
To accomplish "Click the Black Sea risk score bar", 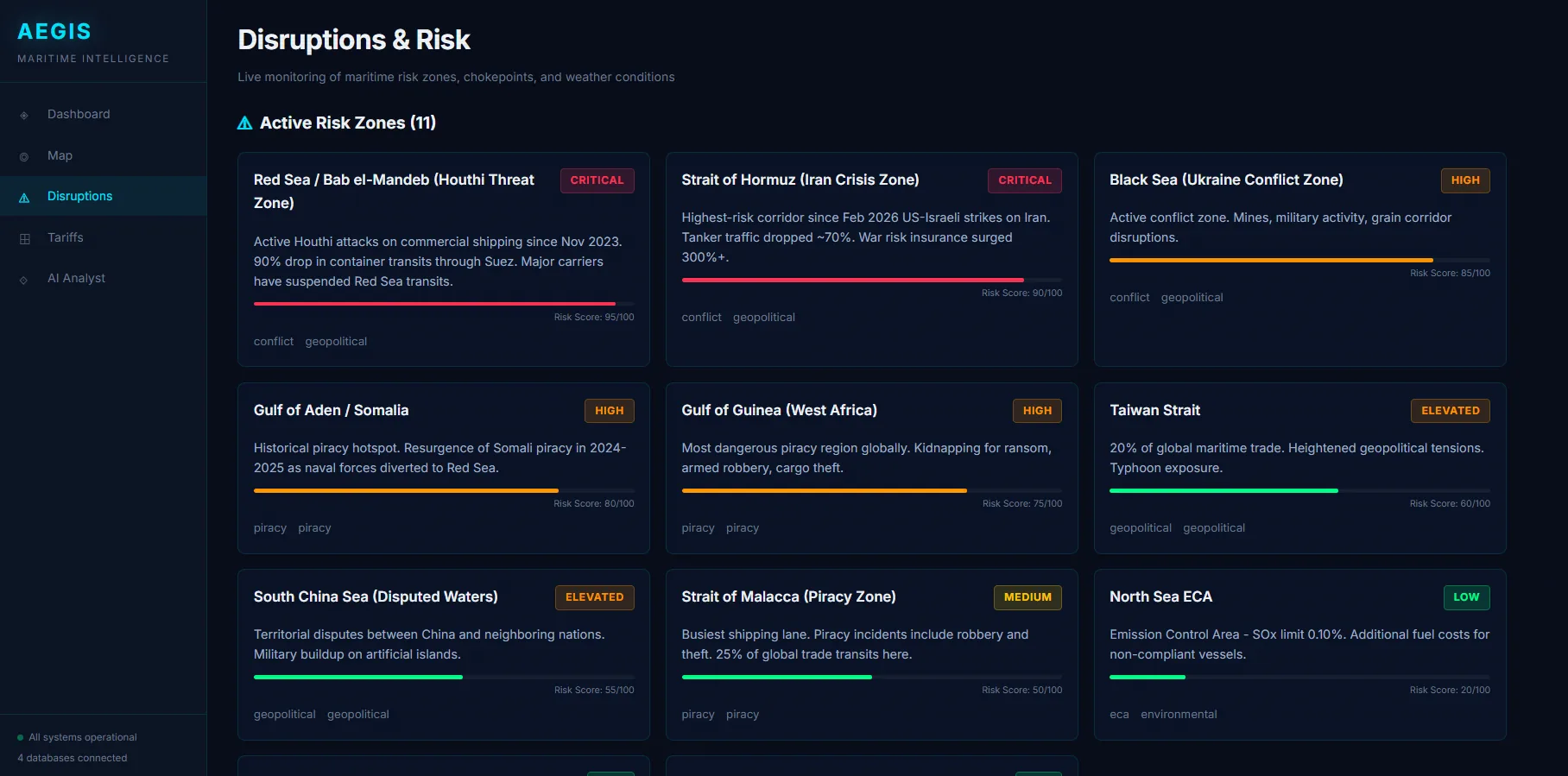I will click(1299, 260).
